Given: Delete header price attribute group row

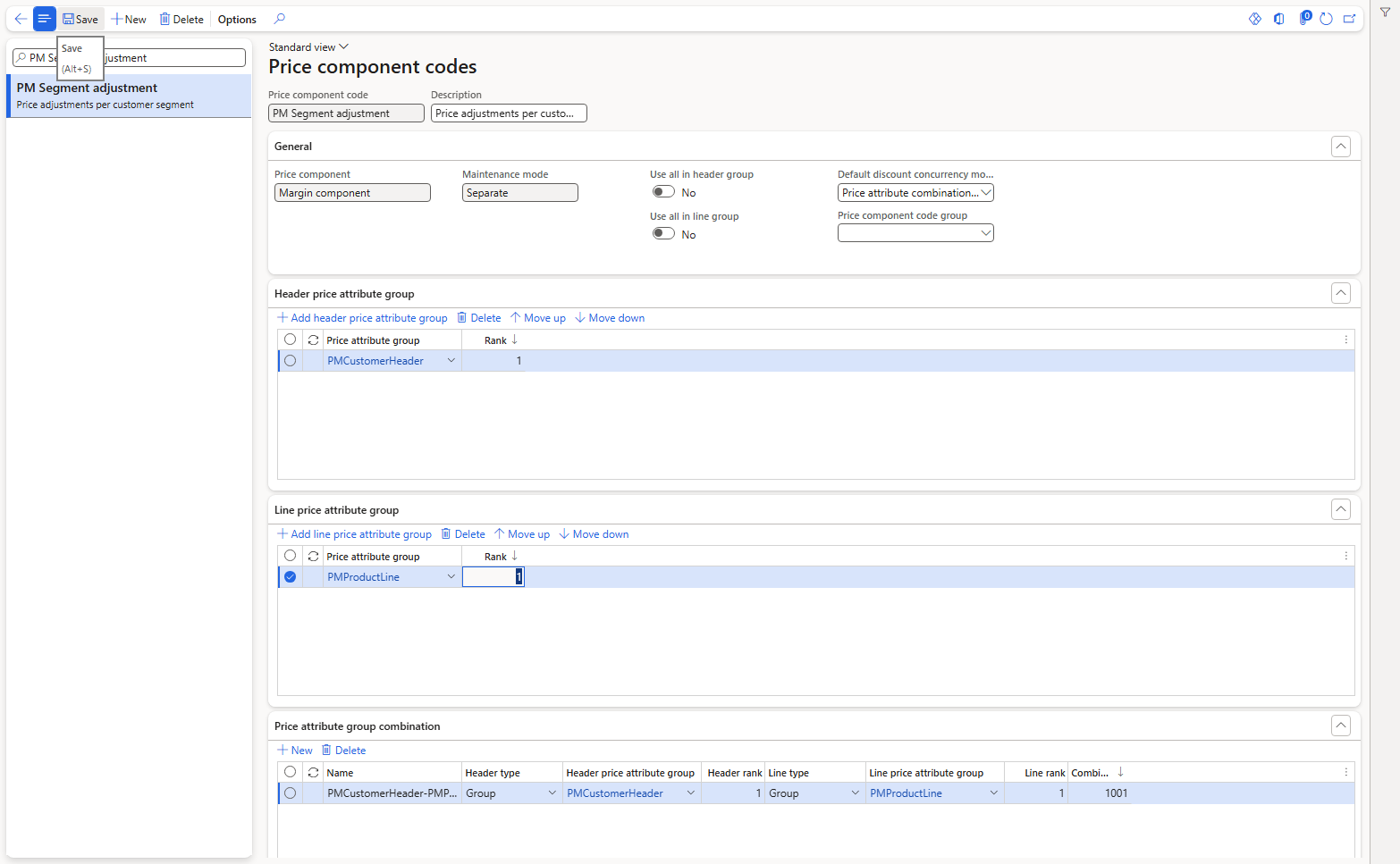Looking at the screenshot, I should click(x=479, y=318).
